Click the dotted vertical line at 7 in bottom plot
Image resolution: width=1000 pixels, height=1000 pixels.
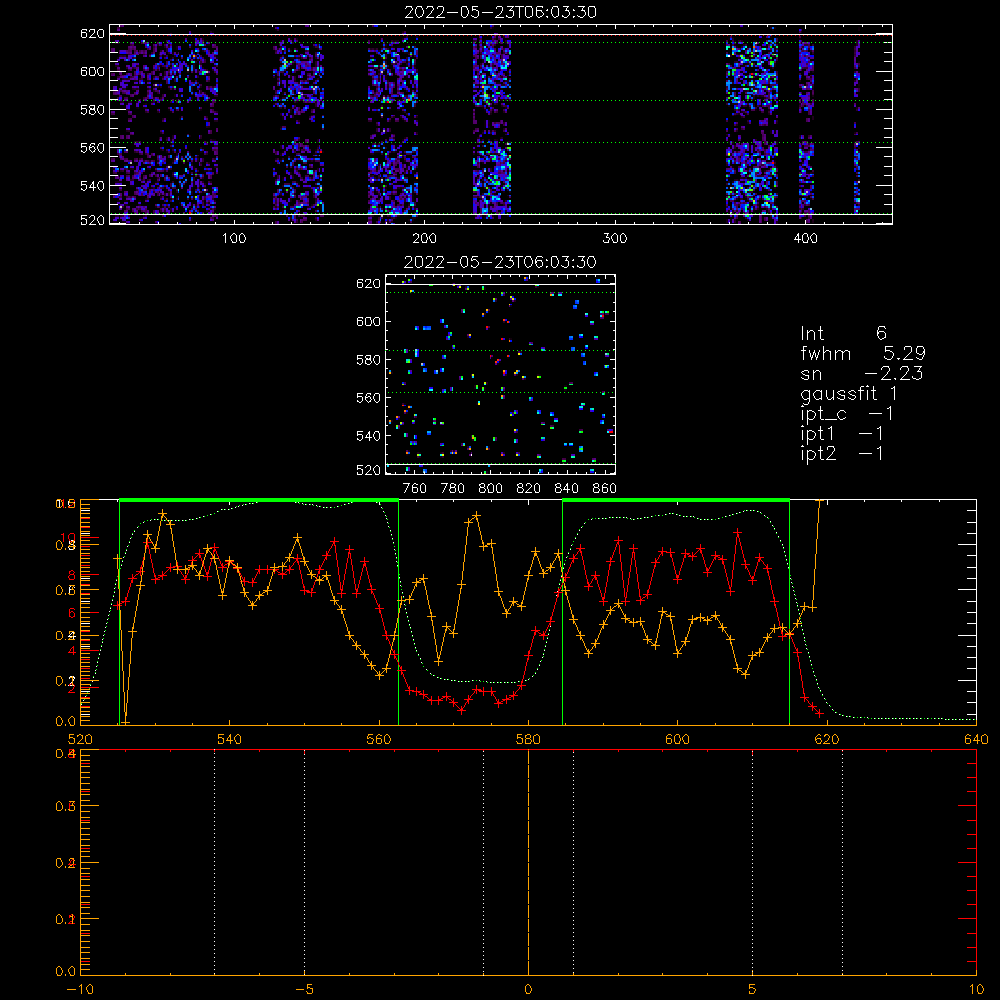(842, 862)
